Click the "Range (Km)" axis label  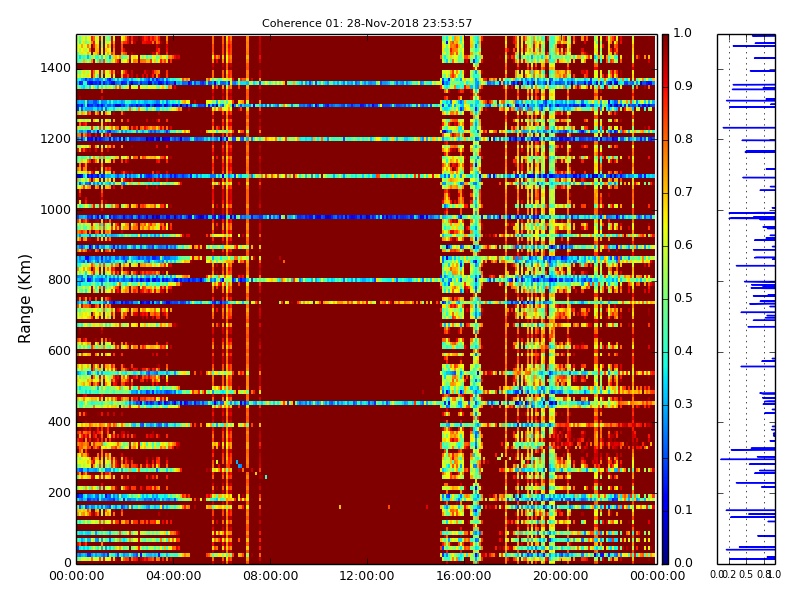(24, 299)
